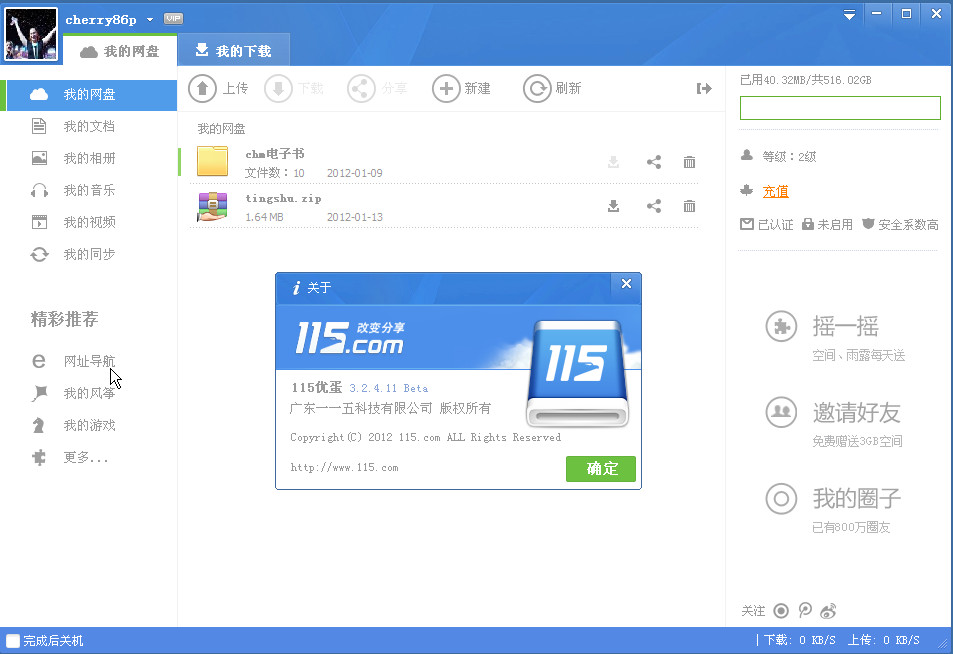Click the VIP badge
This screenshot has width=953, height=654.
pos(173,19)
